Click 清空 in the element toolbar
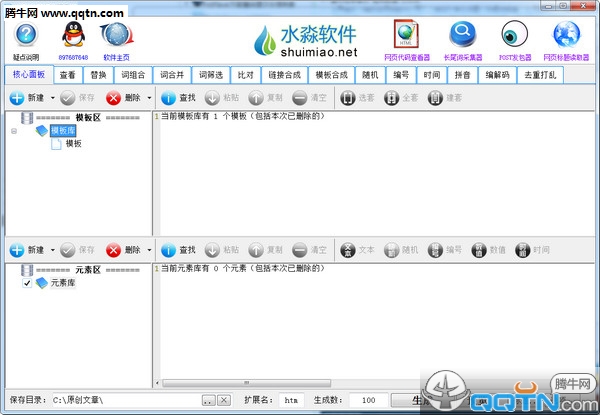 309,250
